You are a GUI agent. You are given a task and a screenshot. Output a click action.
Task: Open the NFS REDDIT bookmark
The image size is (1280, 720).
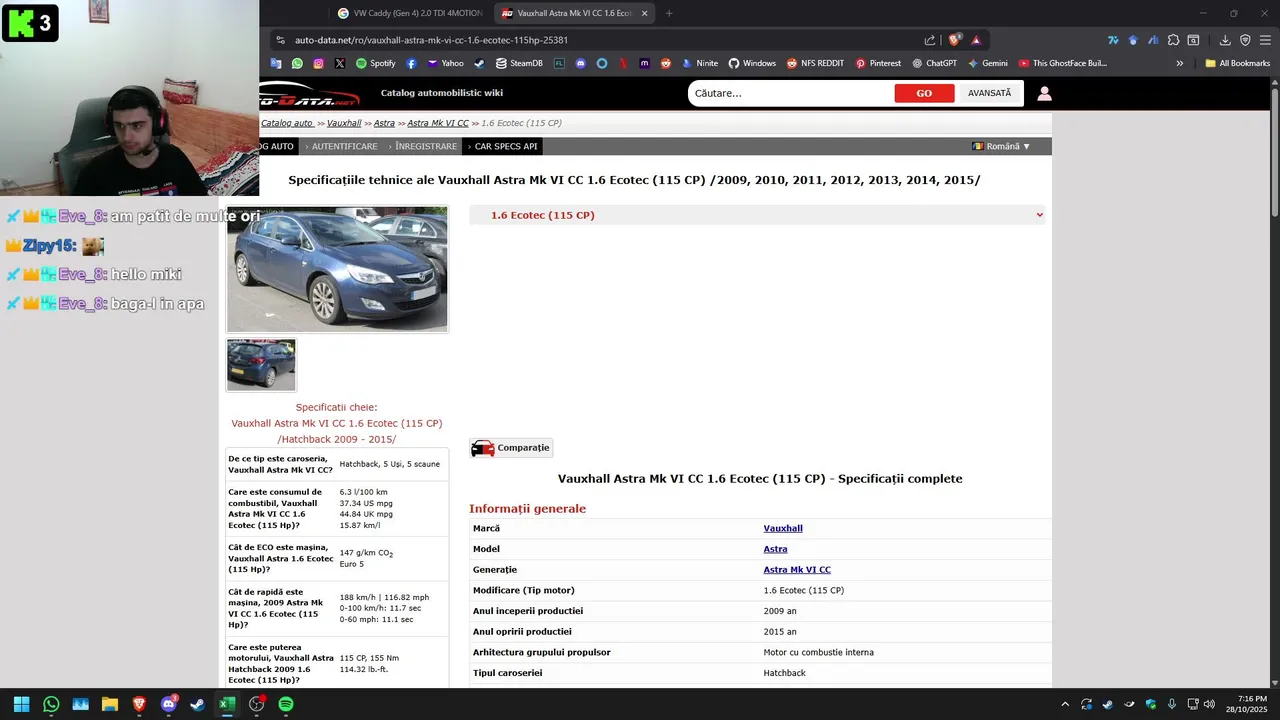click(x=815, y=63)
